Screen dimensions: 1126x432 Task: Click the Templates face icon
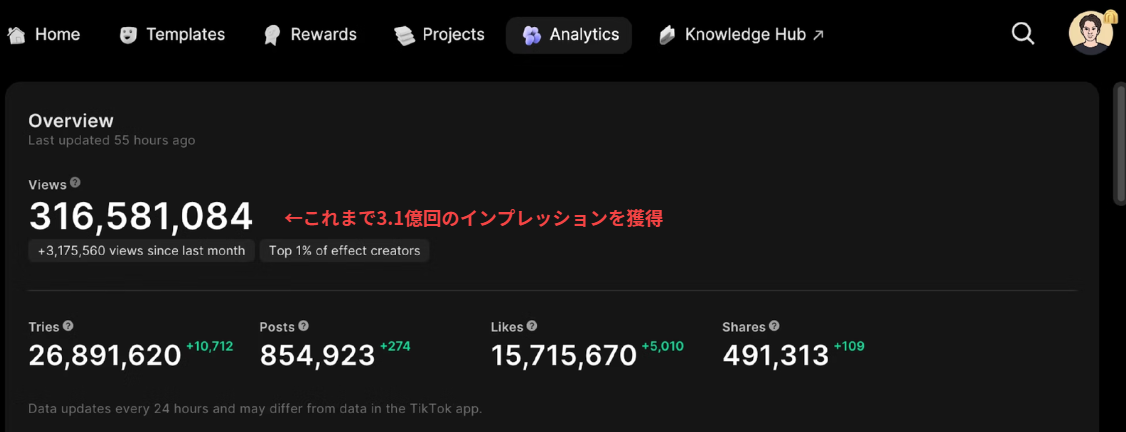128,34
